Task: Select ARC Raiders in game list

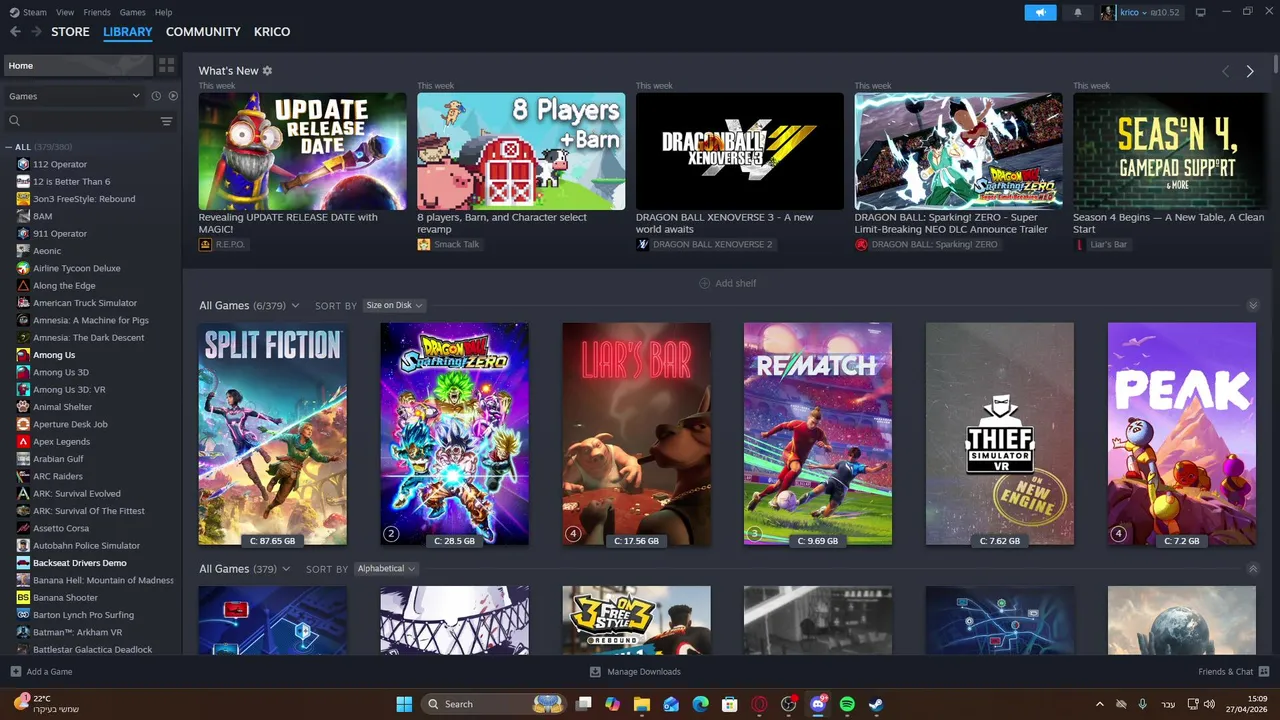Action: tap(58, 476)
